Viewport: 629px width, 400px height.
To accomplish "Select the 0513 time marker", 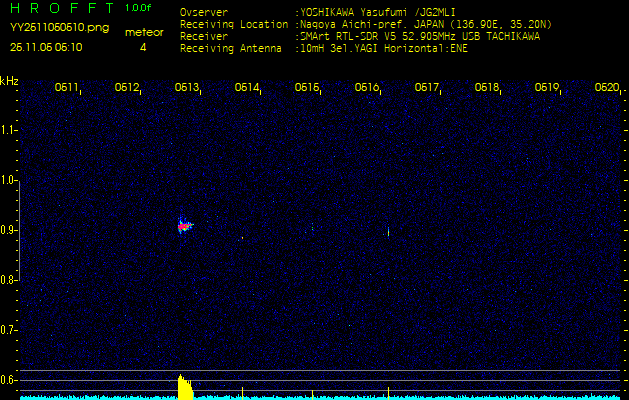I will (187, 88).
